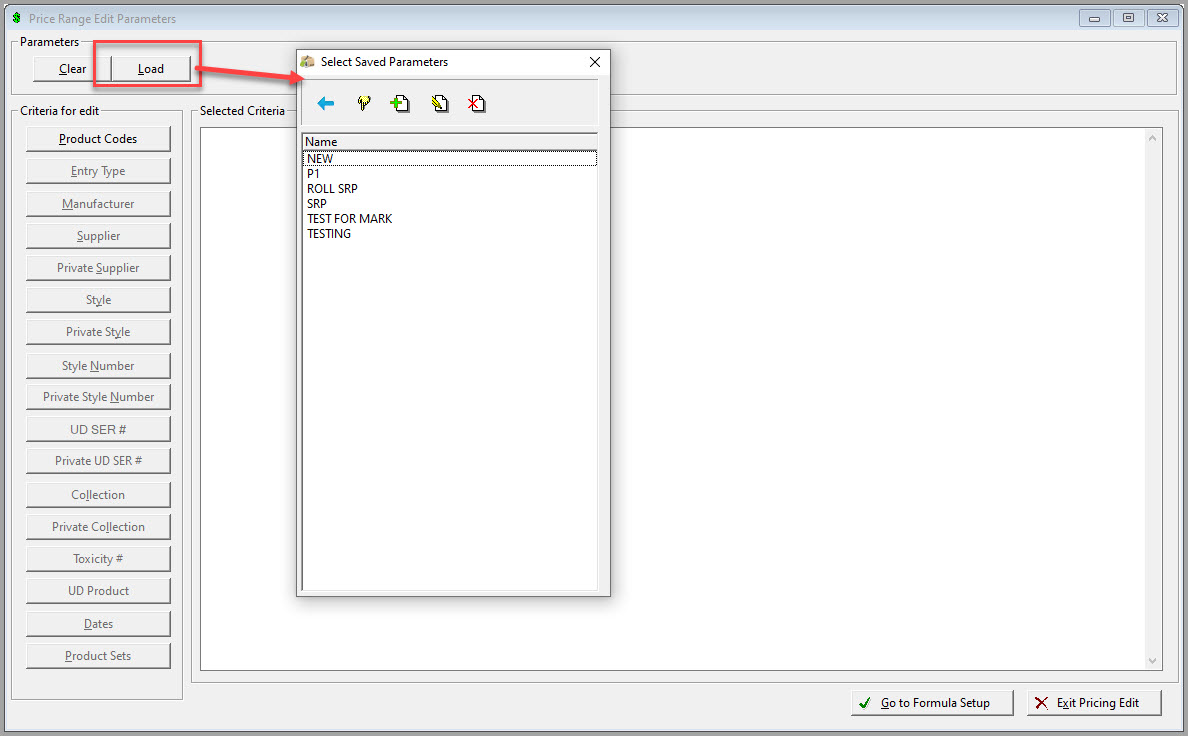
Task: Click the UD Product button
Action: (x=98, y=591)
